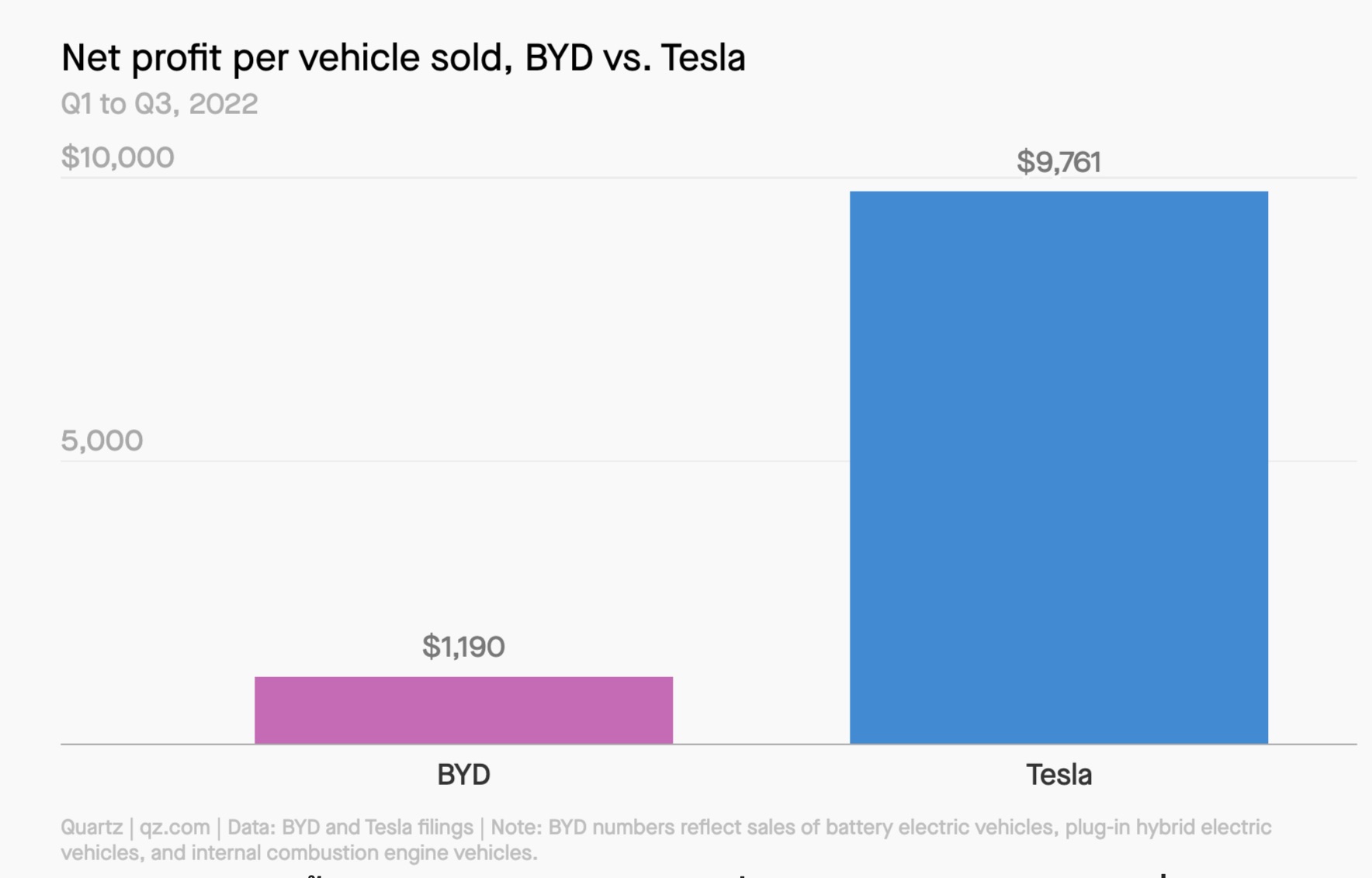Click the "Q1 to Q3, 2022" subtitle

point(159,104)
